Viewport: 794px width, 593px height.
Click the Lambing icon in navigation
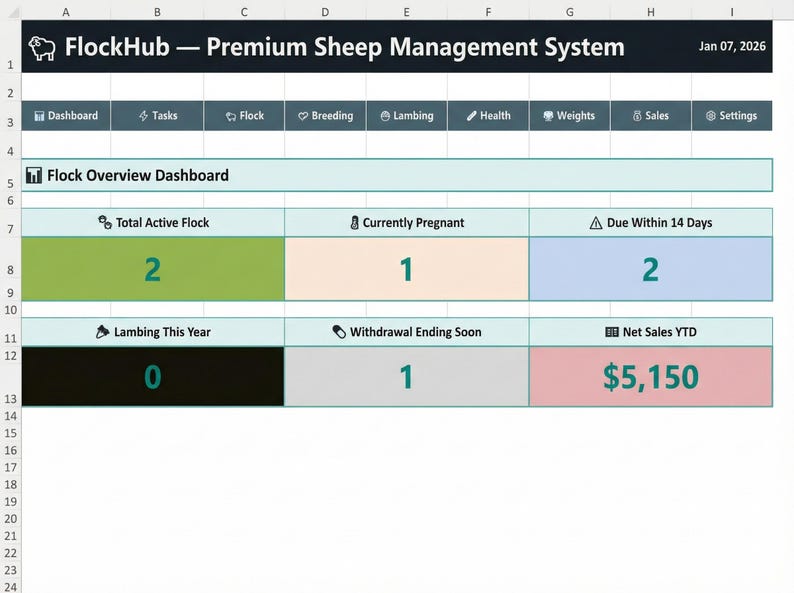pyautogui.click(x=385, y=116)
